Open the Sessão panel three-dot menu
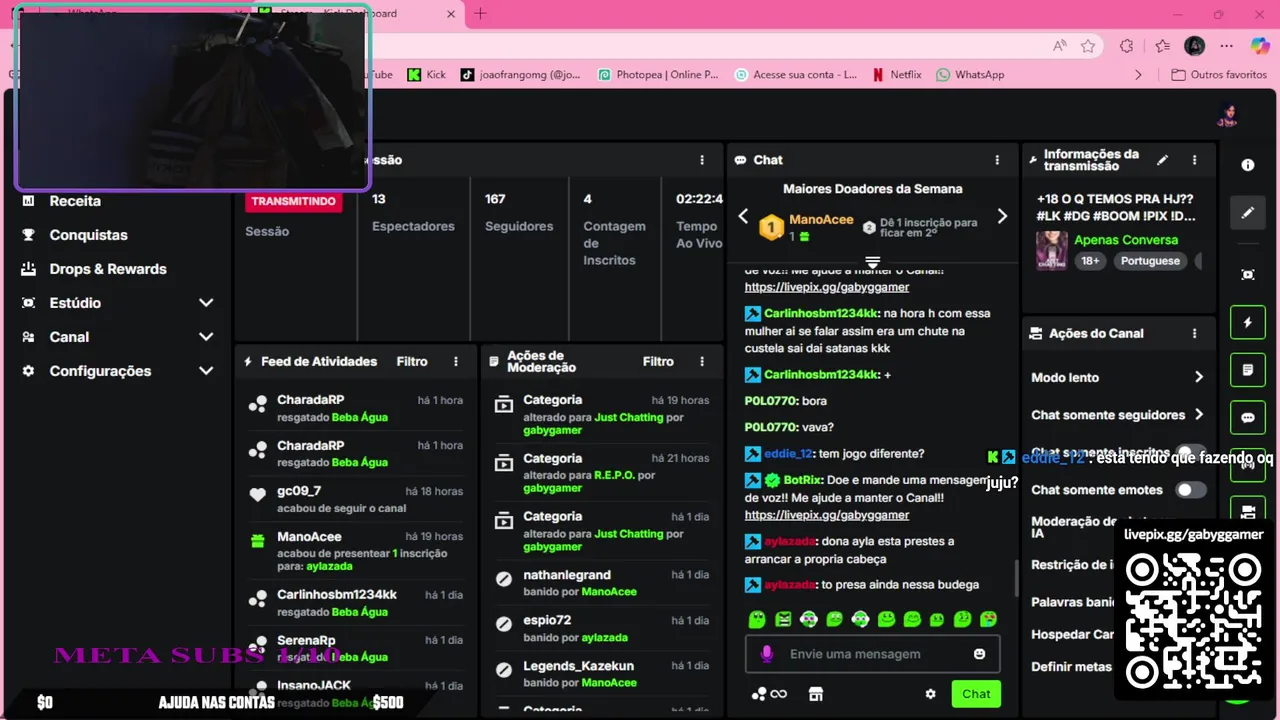The height and width of the screenshot is (720, 1280). point(702,160)
